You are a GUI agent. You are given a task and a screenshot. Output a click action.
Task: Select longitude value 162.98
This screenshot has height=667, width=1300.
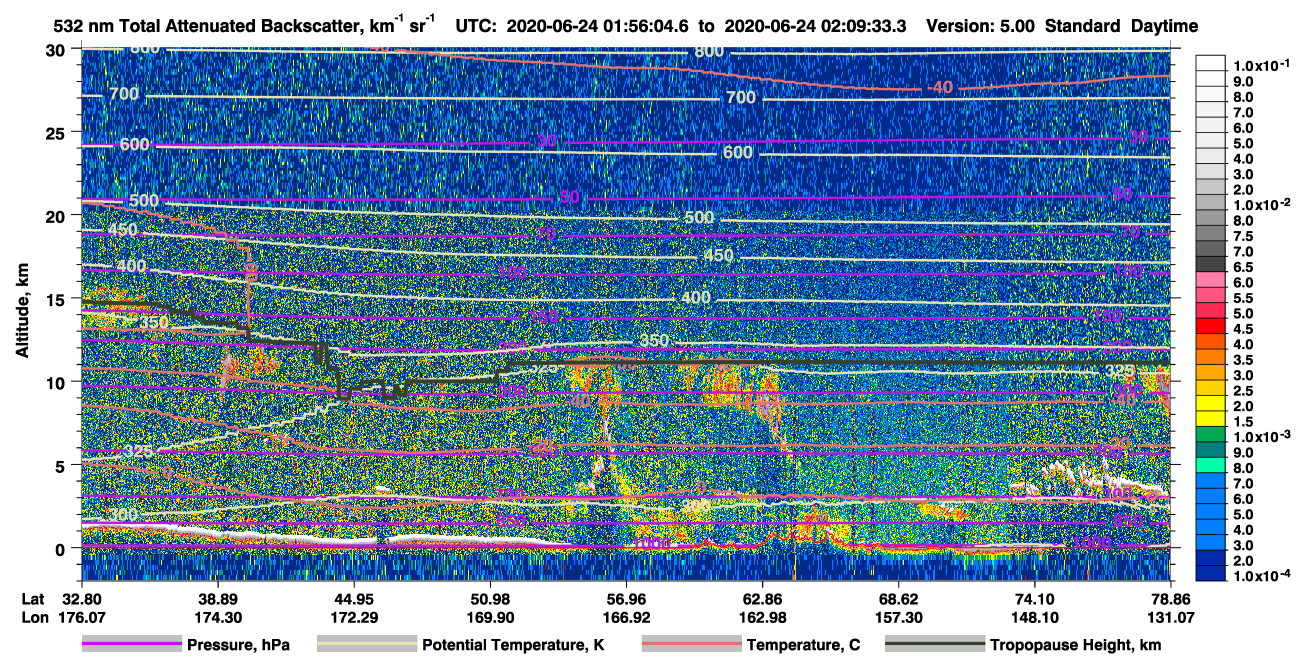762,617
